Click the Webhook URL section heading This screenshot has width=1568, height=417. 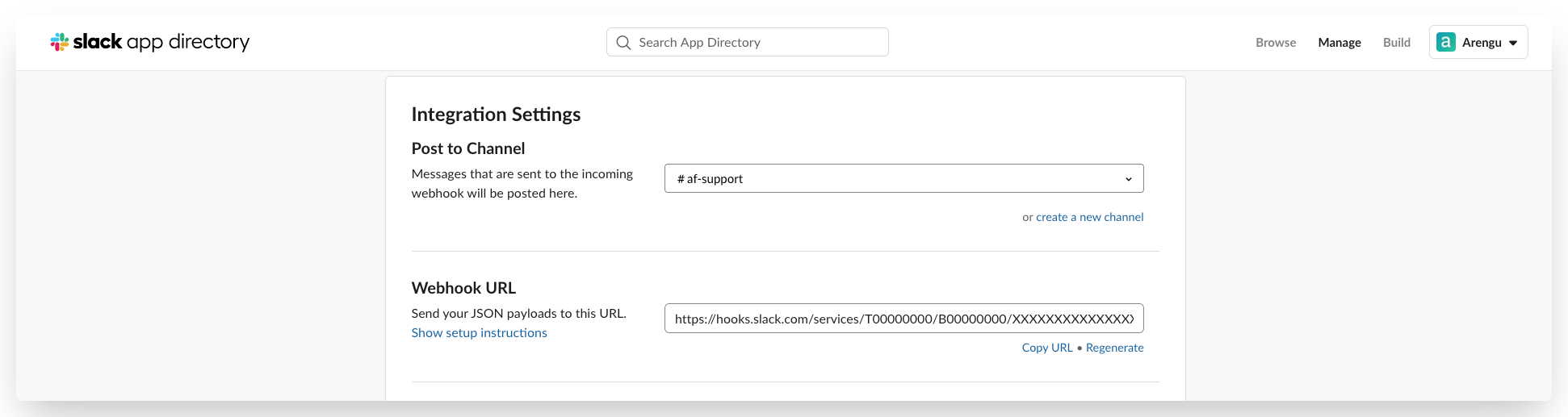point(463,288)
